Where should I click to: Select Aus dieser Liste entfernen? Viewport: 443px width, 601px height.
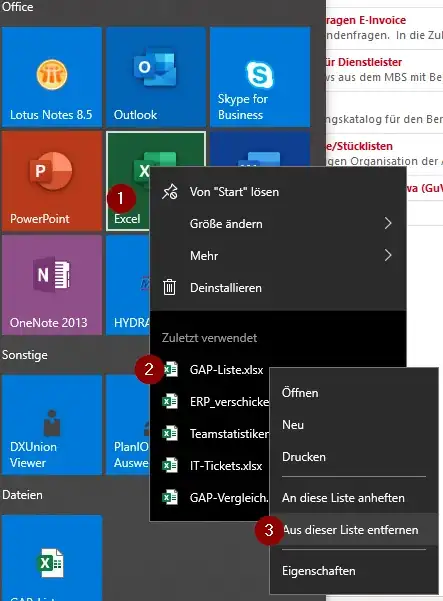click(x=354, y=530)
